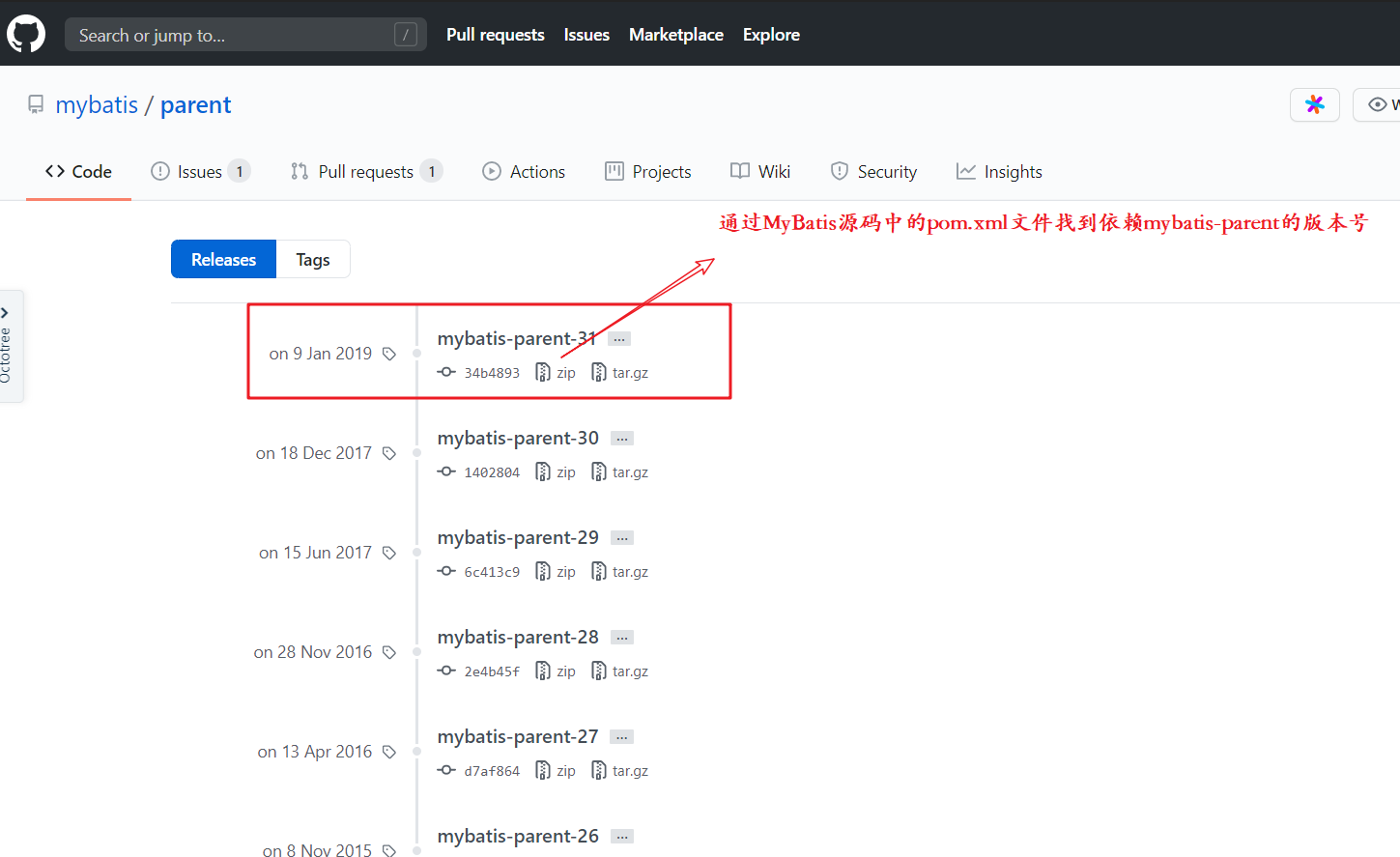The image size is (1400, 857).
Task: Switch to the Code tab
Action: pos(78,171)
